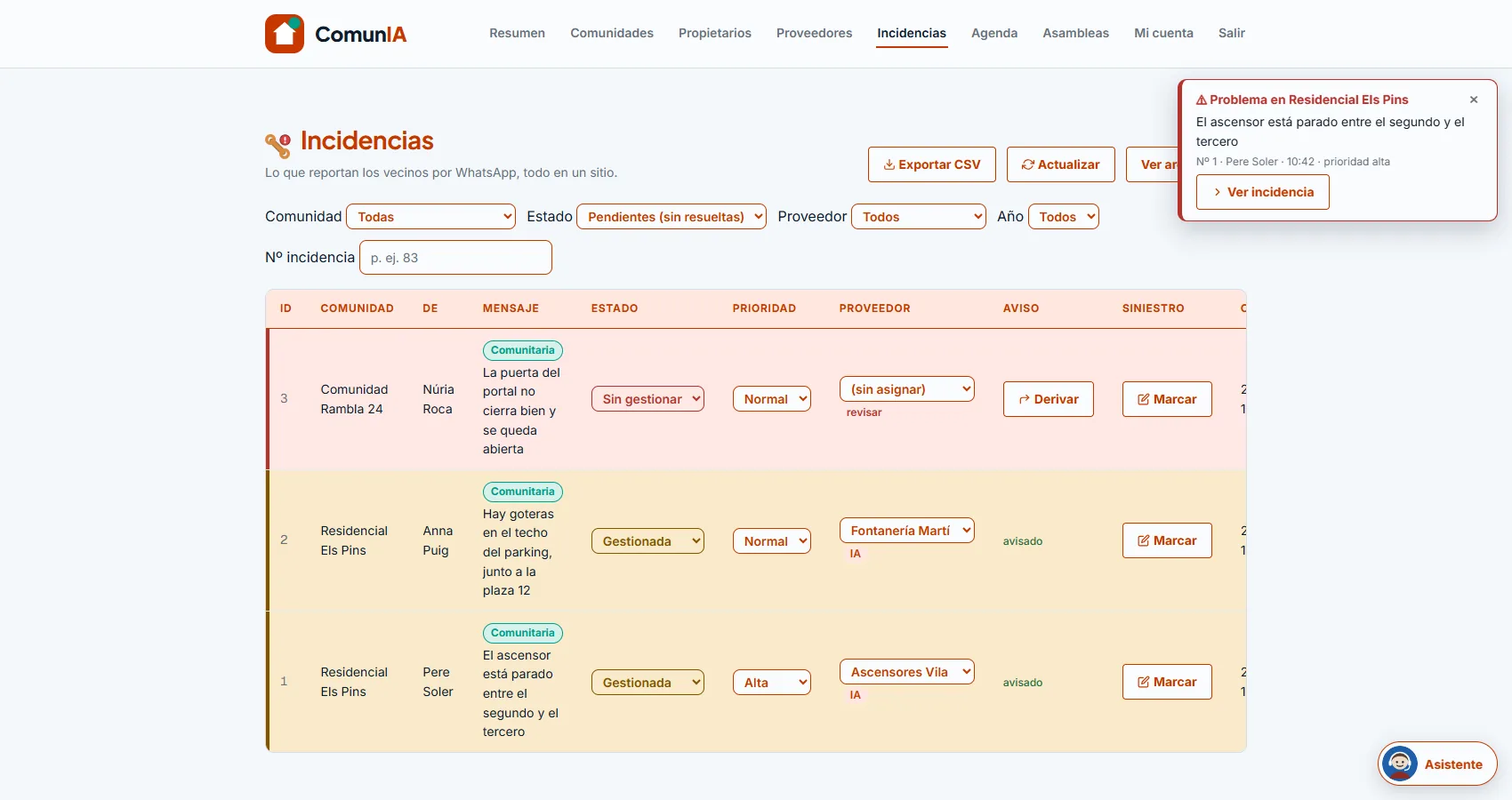Viewport: 1512px width, 800px height.
Task: Click the Actualizar refresh button
Action: 1060,164
